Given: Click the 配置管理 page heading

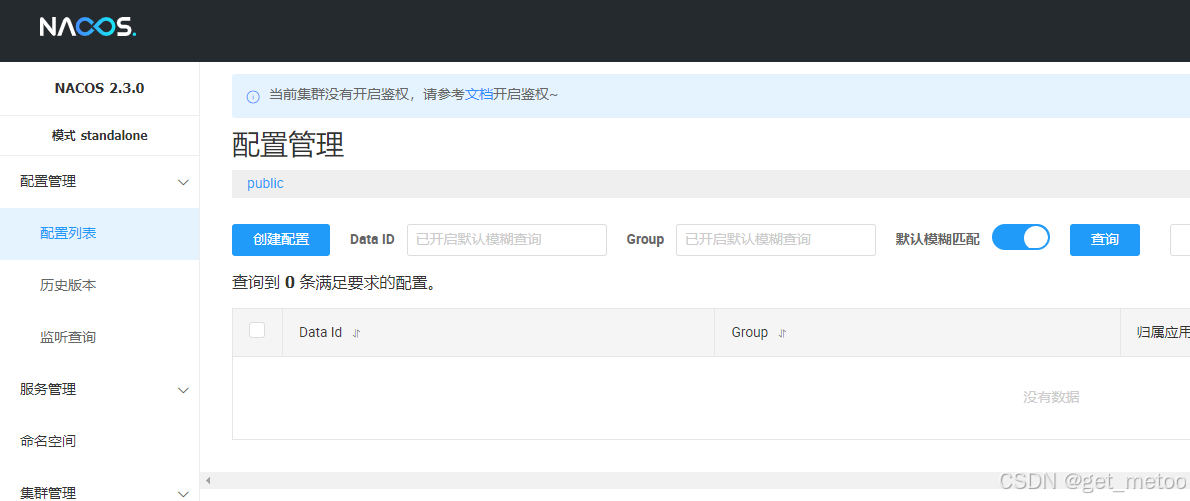Looking at the screenshot, I should point(288,144).
